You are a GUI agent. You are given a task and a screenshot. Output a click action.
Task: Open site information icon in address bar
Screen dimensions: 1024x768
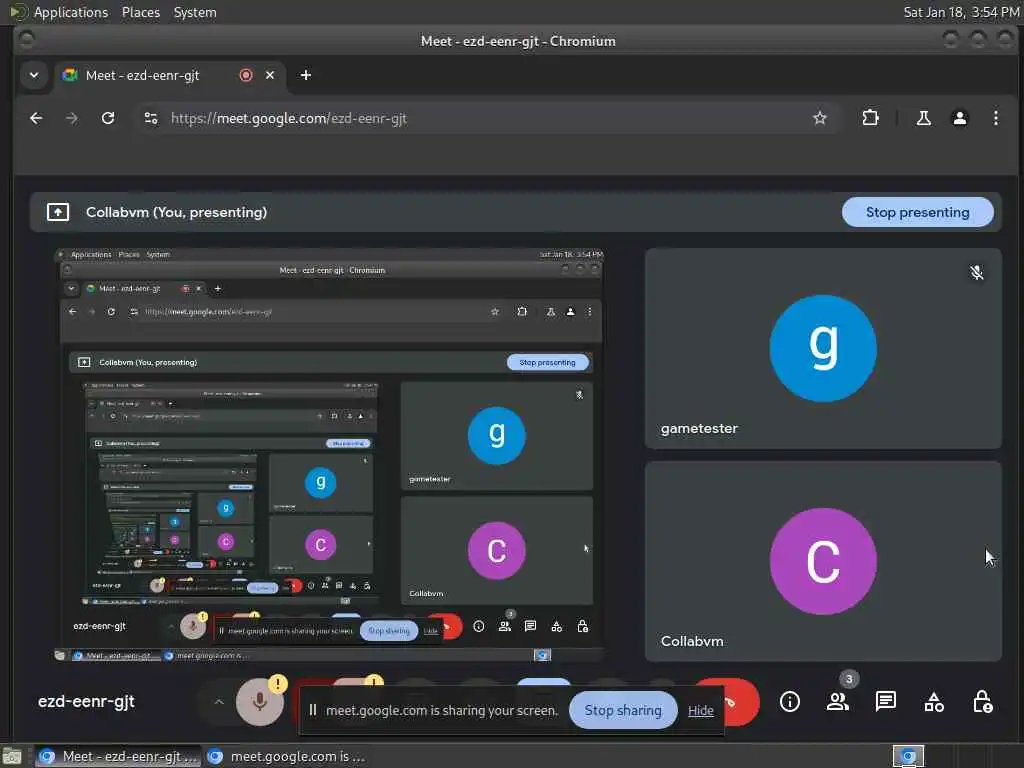coord(151,118)
